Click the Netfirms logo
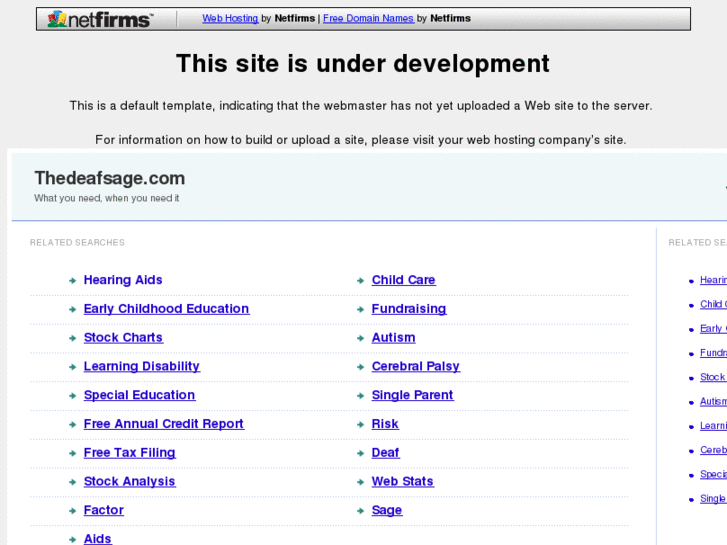Image resolution: width=727 pixels, height=545 pixels. coord(100,19)
